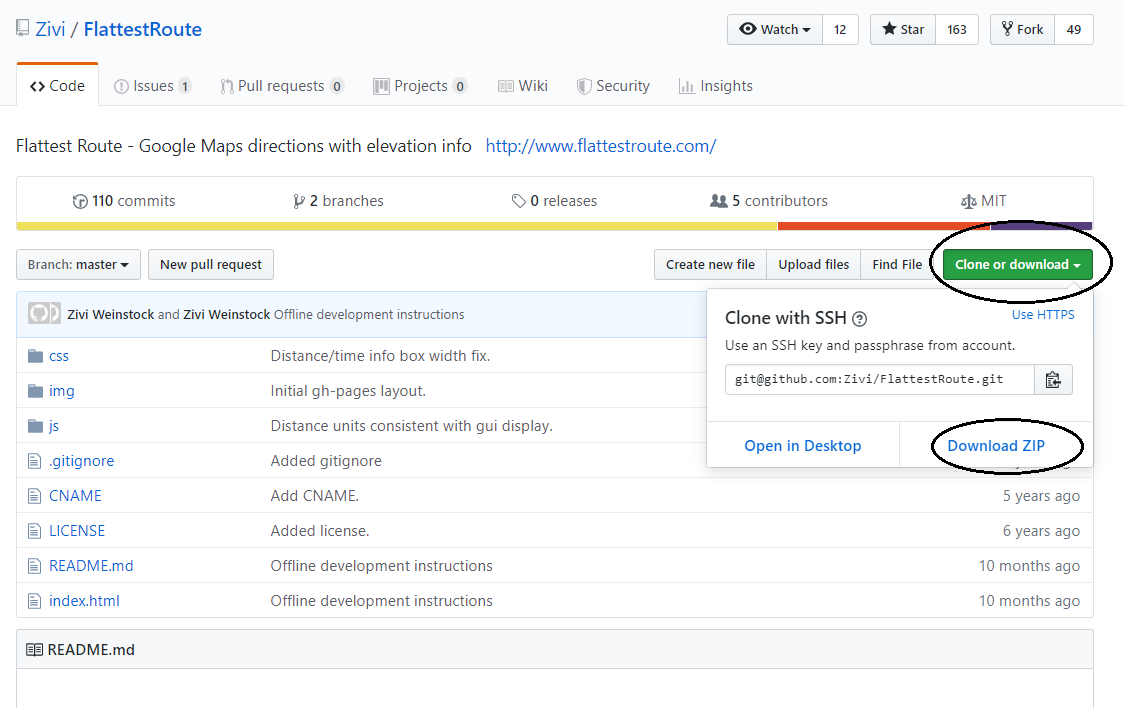Screen dimensions: 1125x708
Task: Open 'Distance/time info box width fix.' commit
Action: [x=380, y=356]
